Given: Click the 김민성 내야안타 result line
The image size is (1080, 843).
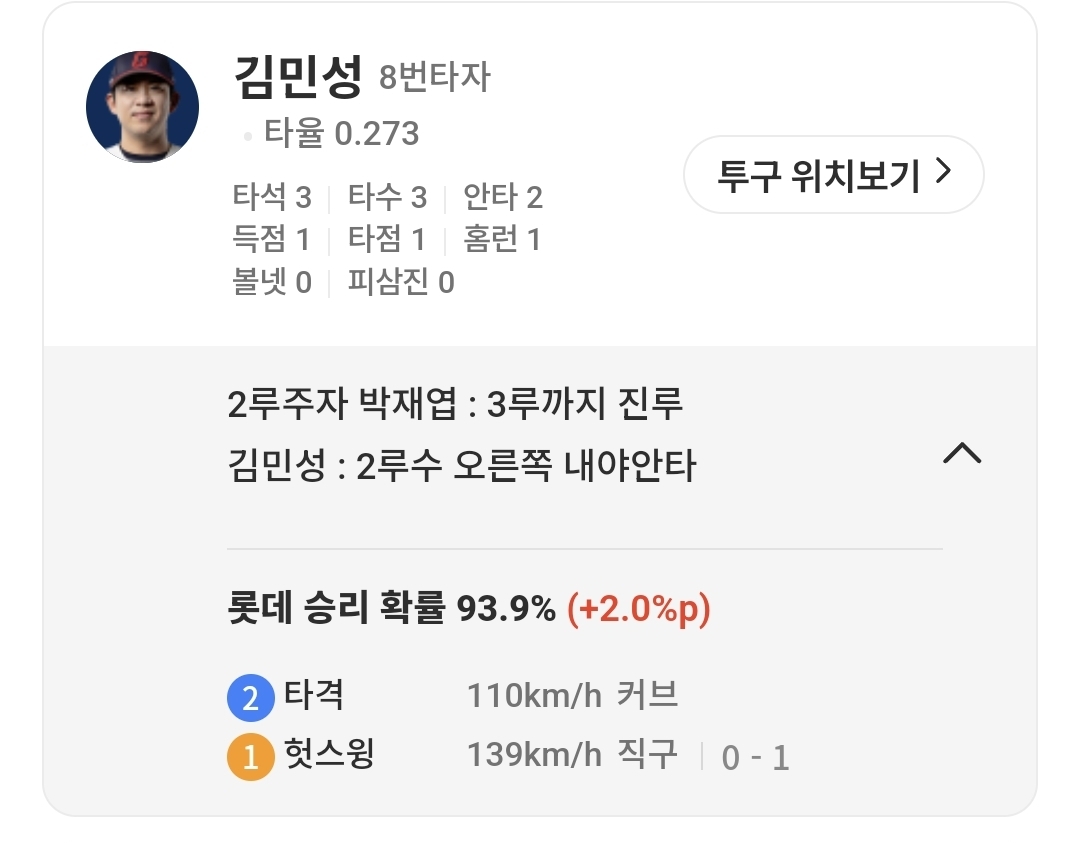Looking at the screenshot, I should coord(461,466).
